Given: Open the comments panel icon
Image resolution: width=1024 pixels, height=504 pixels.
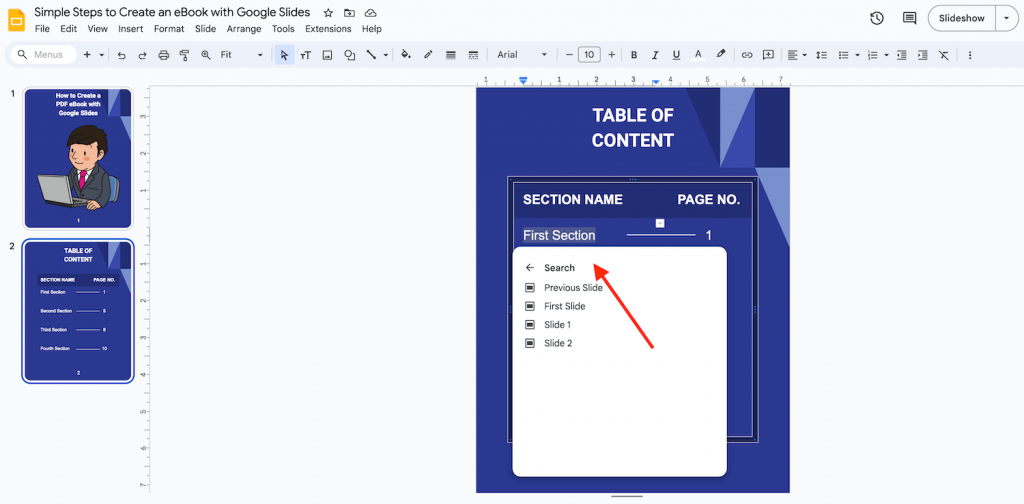Looking at the screenshot, I should pyautogui.click(x=909, y=18).
